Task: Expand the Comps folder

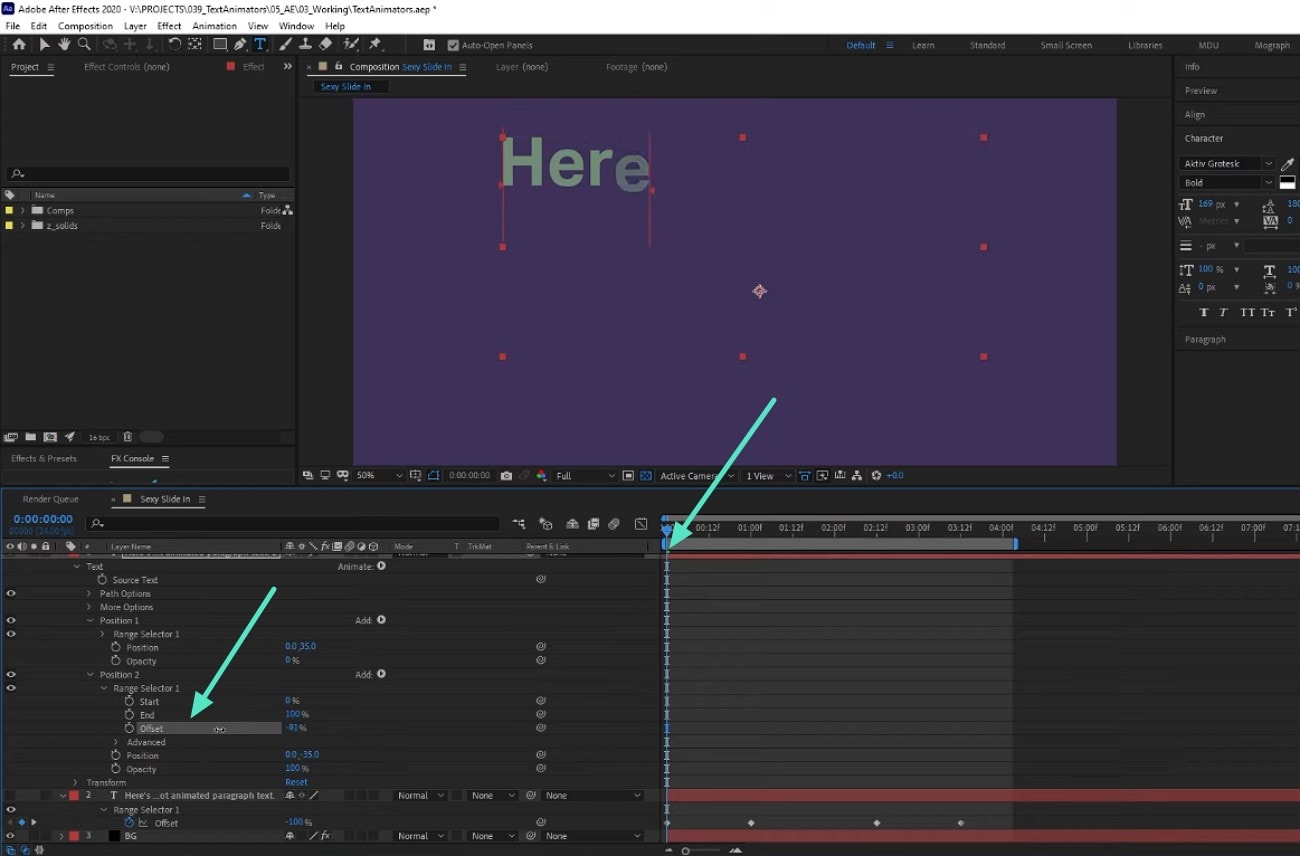Action: (22, 211)
